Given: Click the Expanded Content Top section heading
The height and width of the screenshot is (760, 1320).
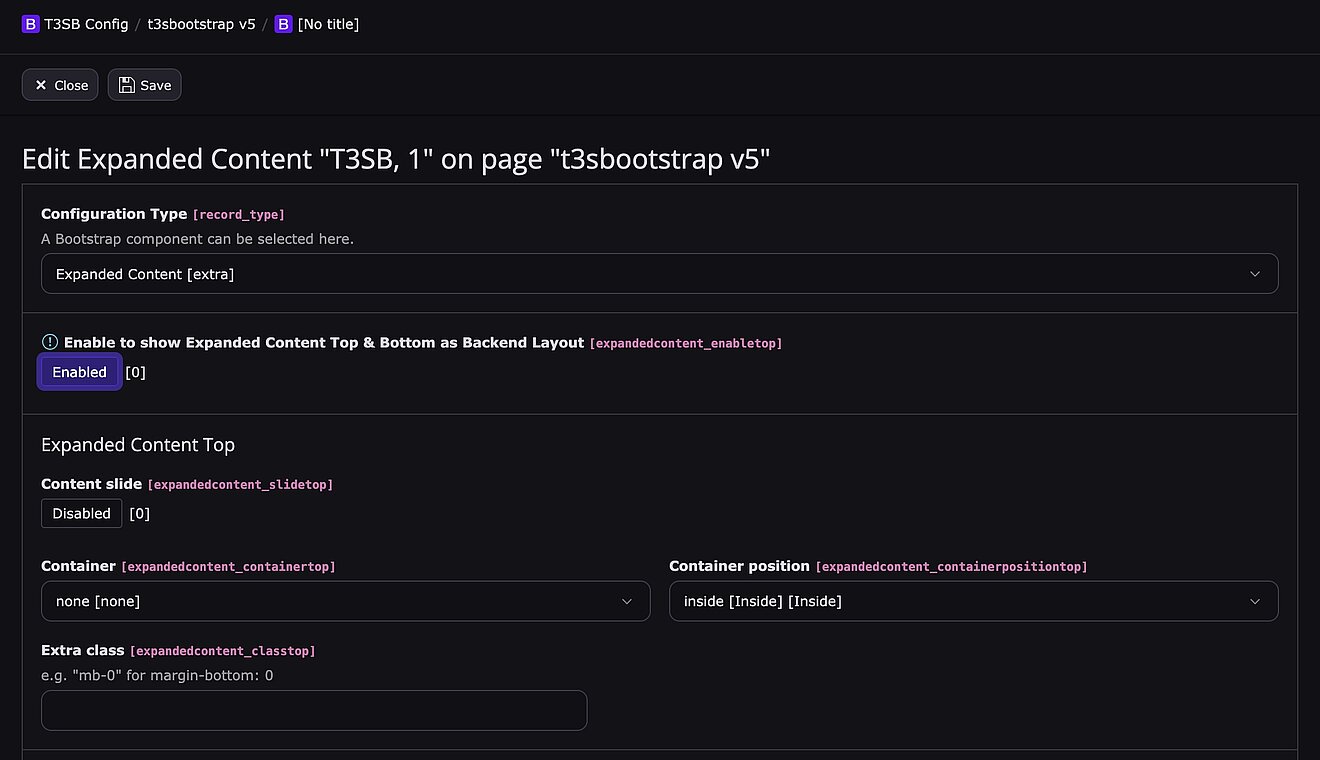Looking at the screenshot, I should (138, 445).
